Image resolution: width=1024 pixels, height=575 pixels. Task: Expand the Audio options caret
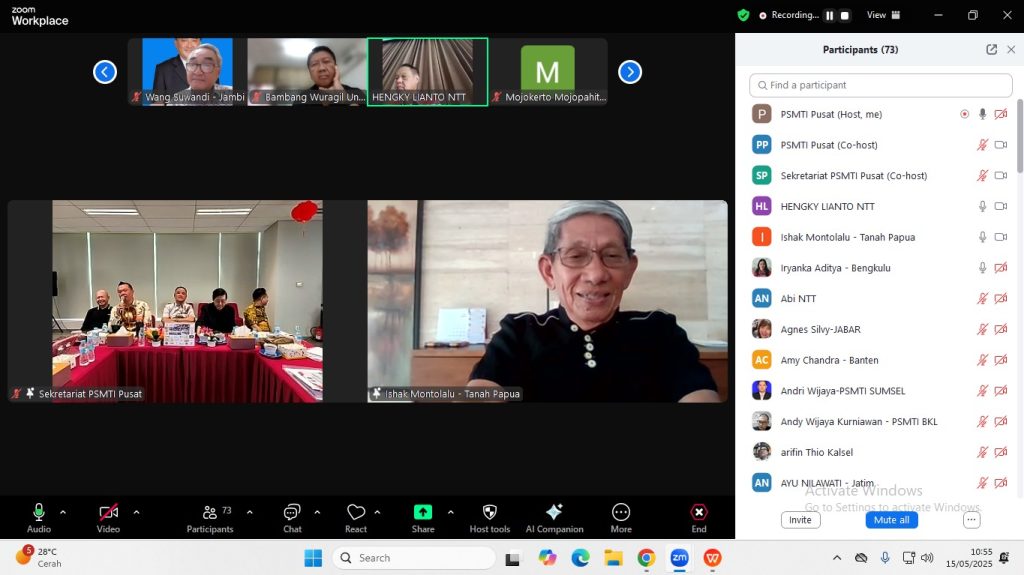click(x=63, y=512)
